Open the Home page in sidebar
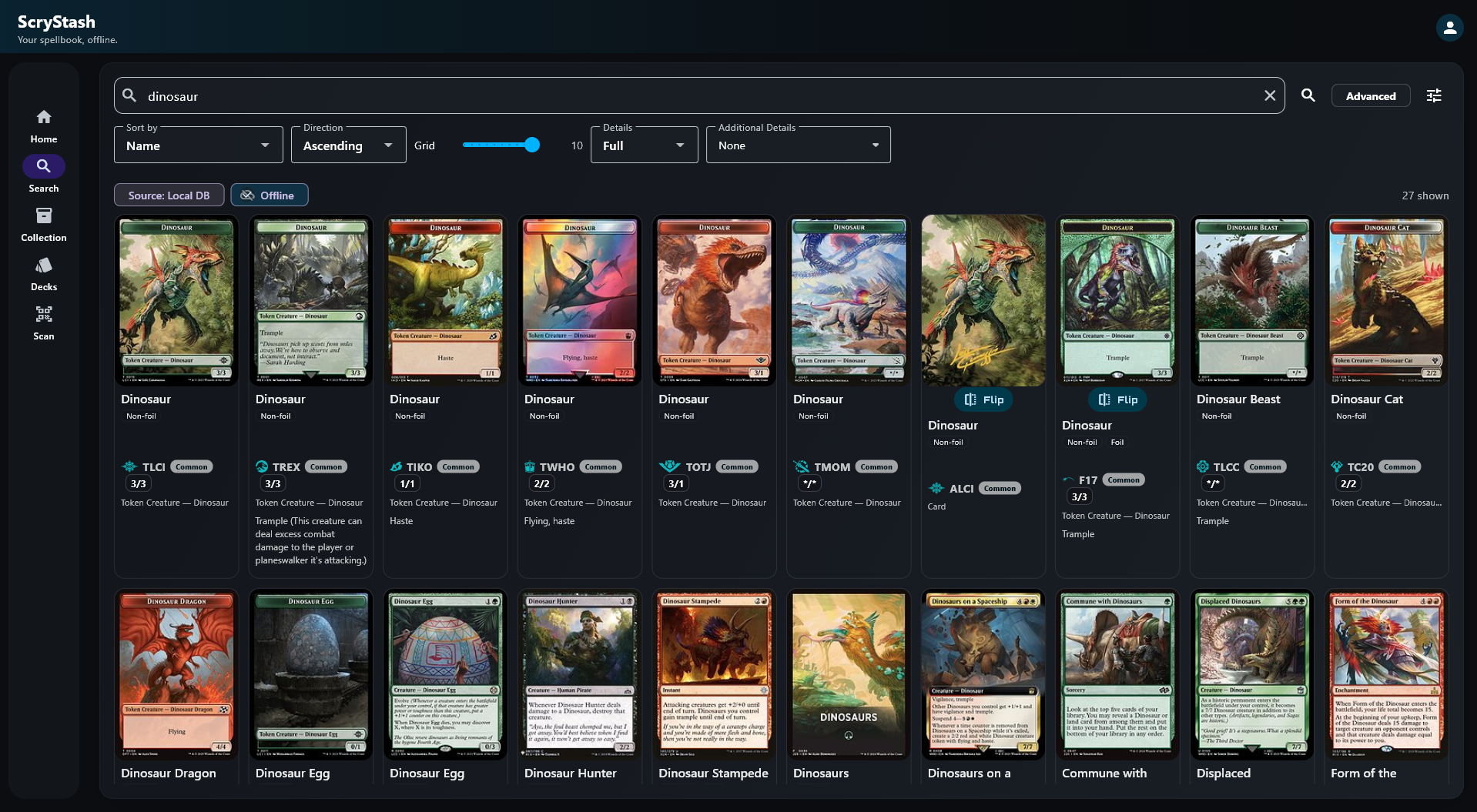This screenshot has width=1477, height=812. coord(44,126)
